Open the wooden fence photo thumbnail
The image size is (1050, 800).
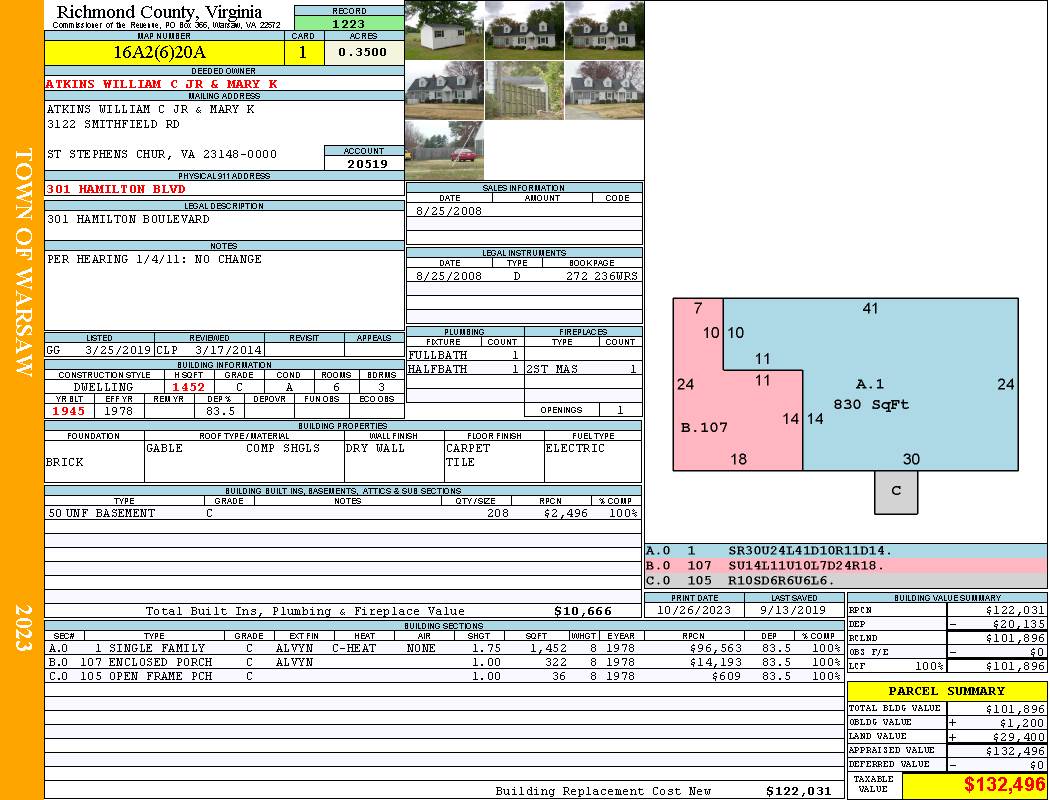[524, 90]
